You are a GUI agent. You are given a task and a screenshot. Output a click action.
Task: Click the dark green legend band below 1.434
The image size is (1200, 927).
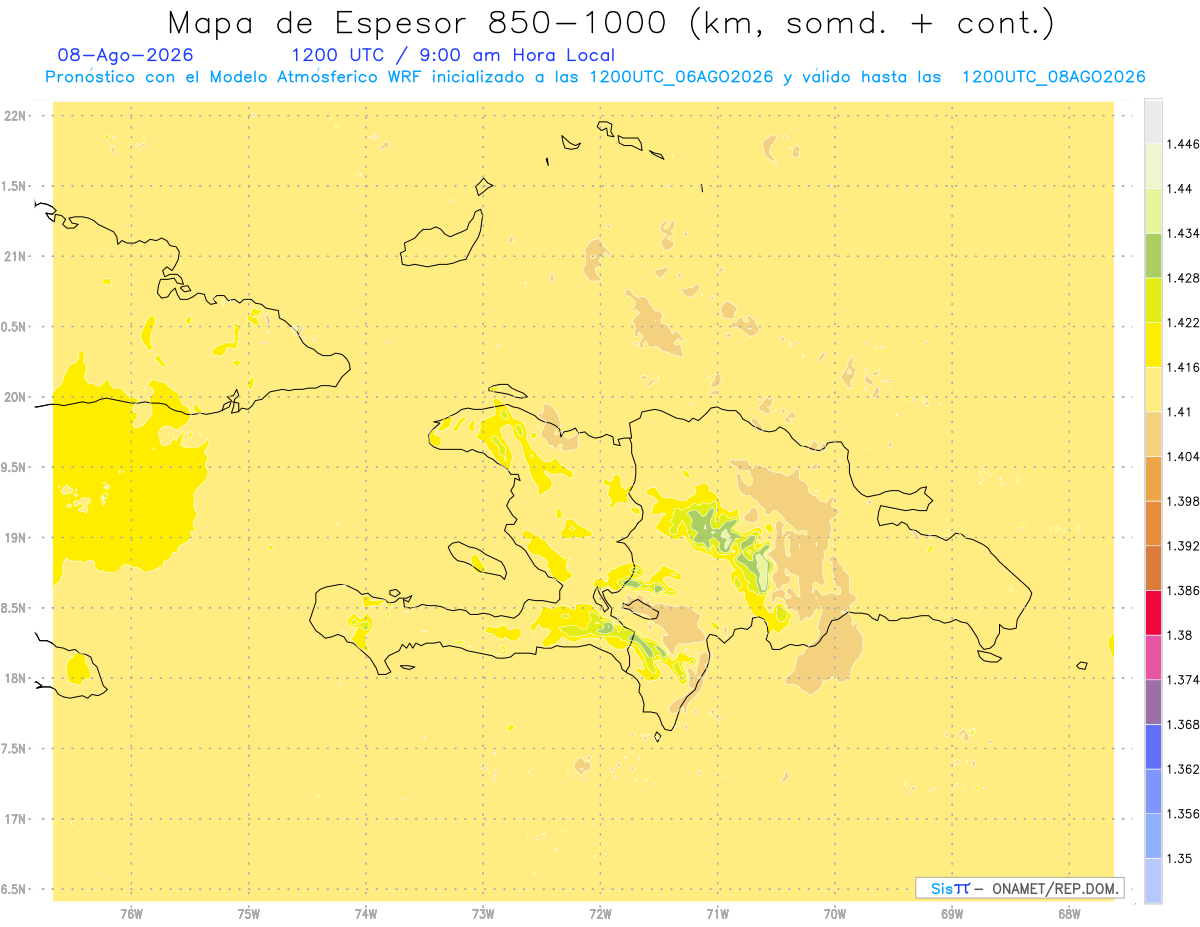(x=1153, y=255)
